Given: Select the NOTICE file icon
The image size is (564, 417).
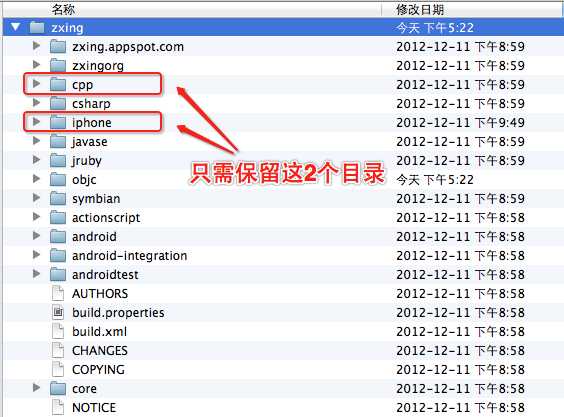Looking at the screenshot, I should pos(58,407).
